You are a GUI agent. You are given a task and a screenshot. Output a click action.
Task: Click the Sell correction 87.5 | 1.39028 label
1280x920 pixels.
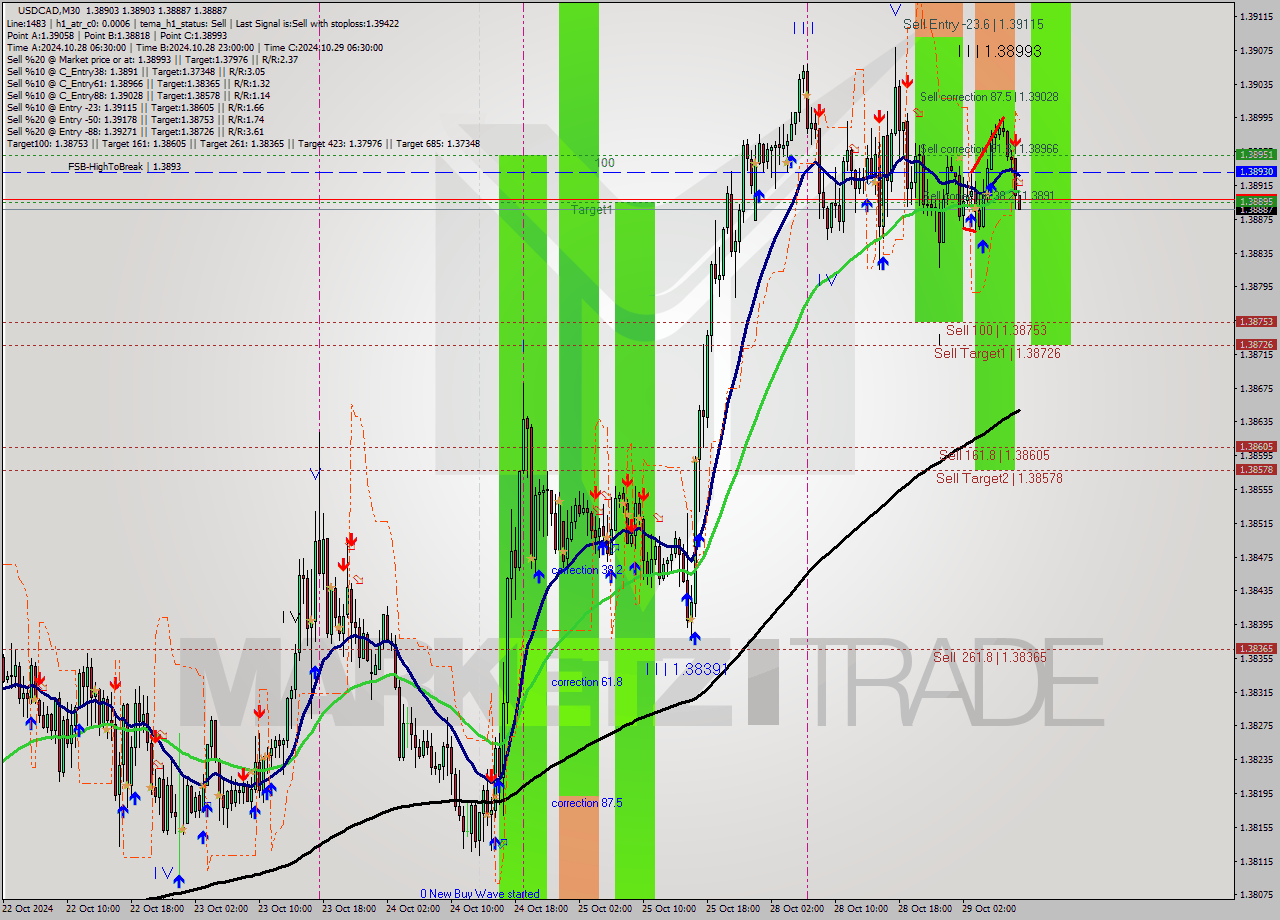(989, 97)
